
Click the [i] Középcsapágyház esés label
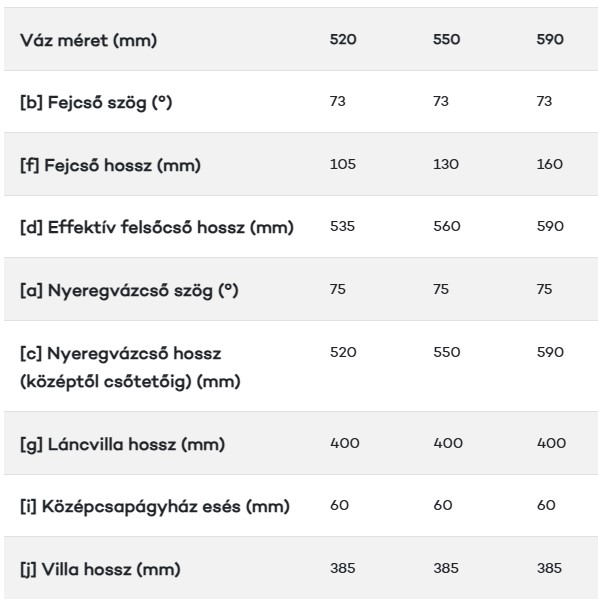(x=155, y=506)
